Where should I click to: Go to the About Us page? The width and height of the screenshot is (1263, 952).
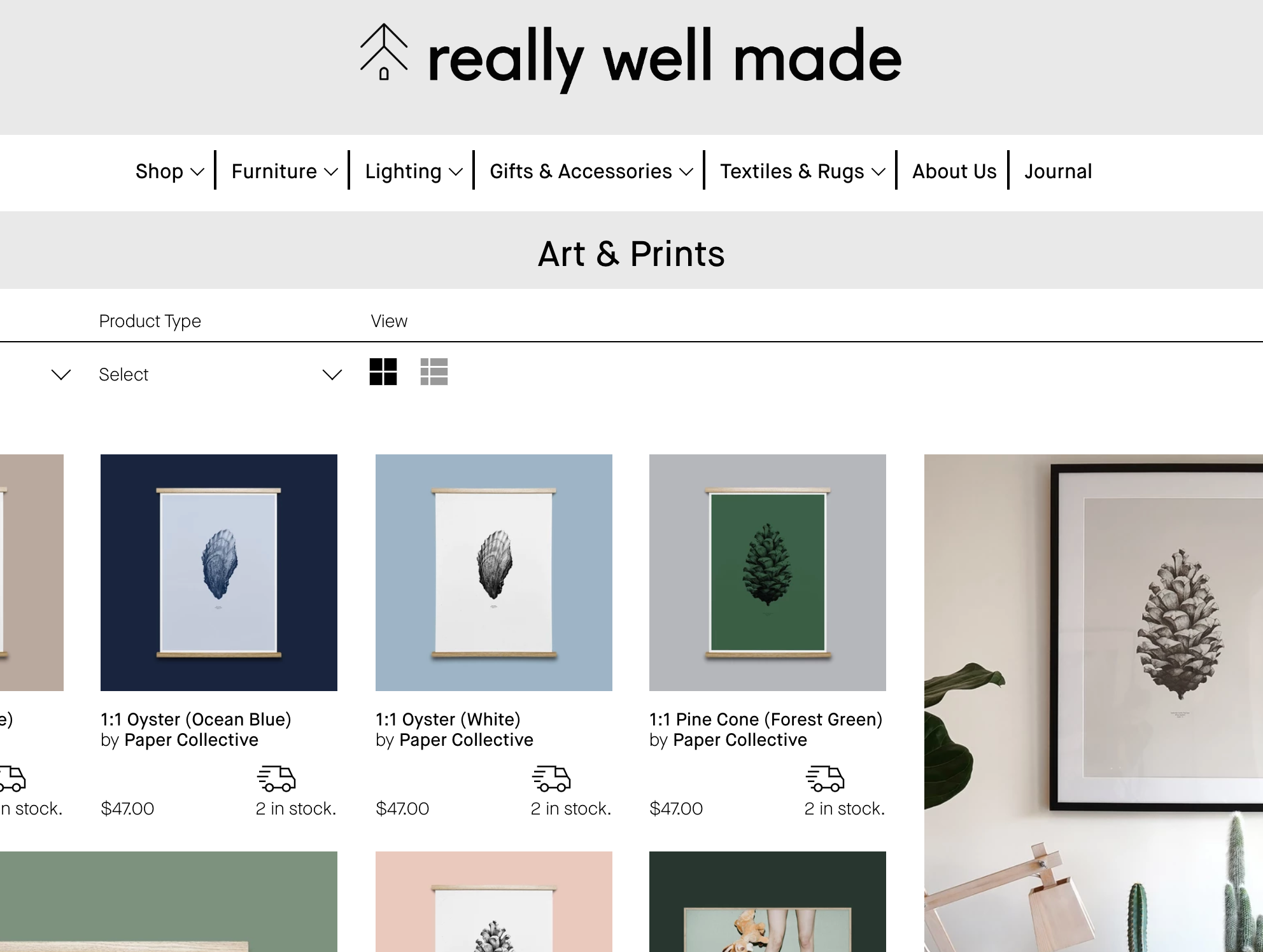click(954, 171)
